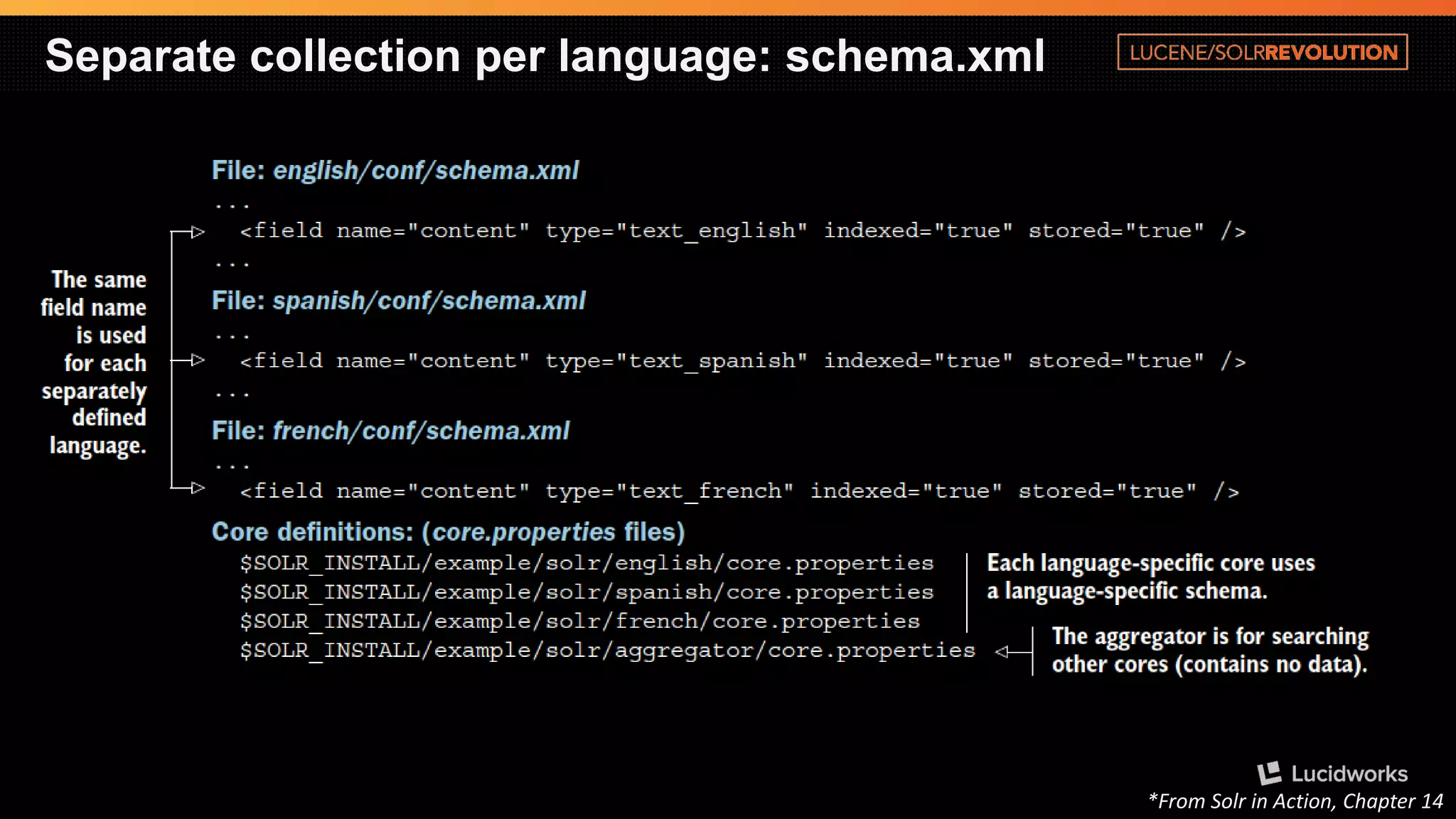
Task: Select the english/core.properties path line
Action: click(587, 563)
